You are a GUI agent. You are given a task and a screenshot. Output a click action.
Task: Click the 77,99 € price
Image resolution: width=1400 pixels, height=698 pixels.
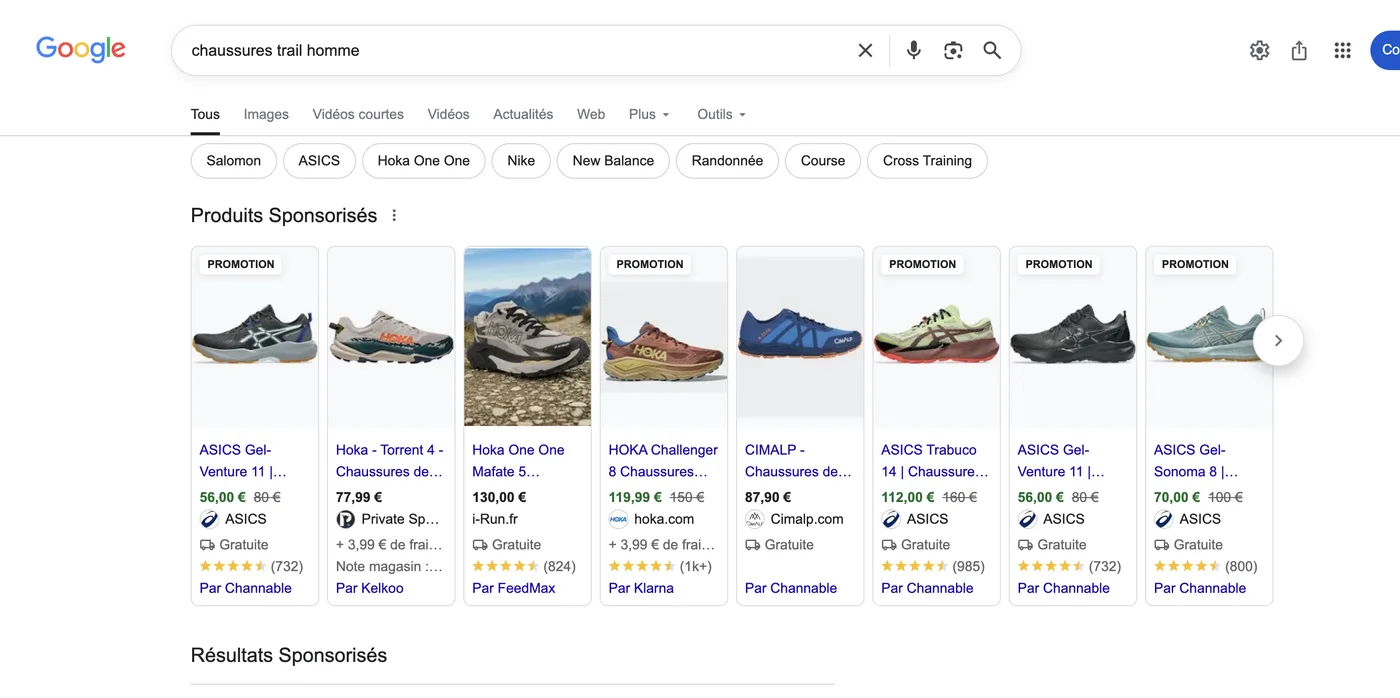(359, 497)
